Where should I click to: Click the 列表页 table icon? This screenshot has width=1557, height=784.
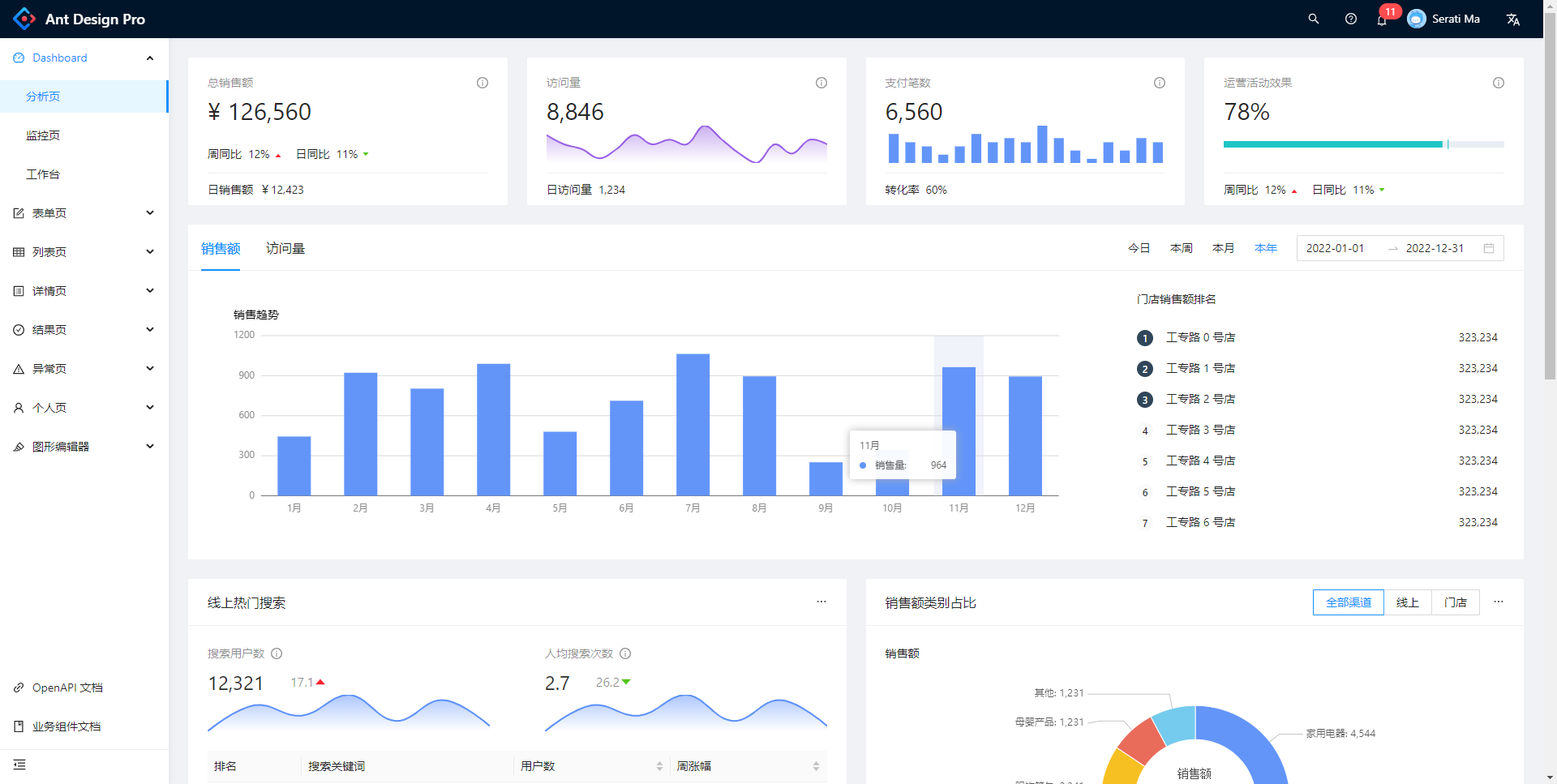coord(19,252)
